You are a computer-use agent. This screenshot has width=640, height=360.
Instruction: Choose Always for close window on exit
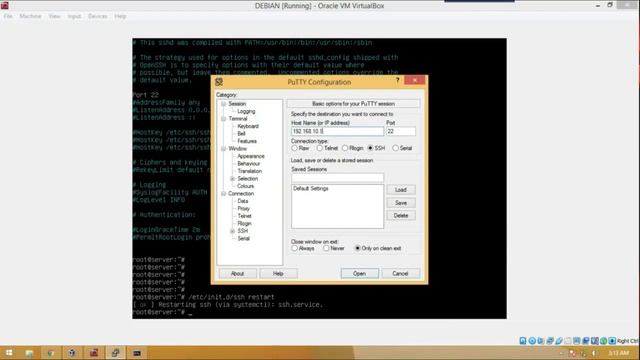(x=294, y=248)
